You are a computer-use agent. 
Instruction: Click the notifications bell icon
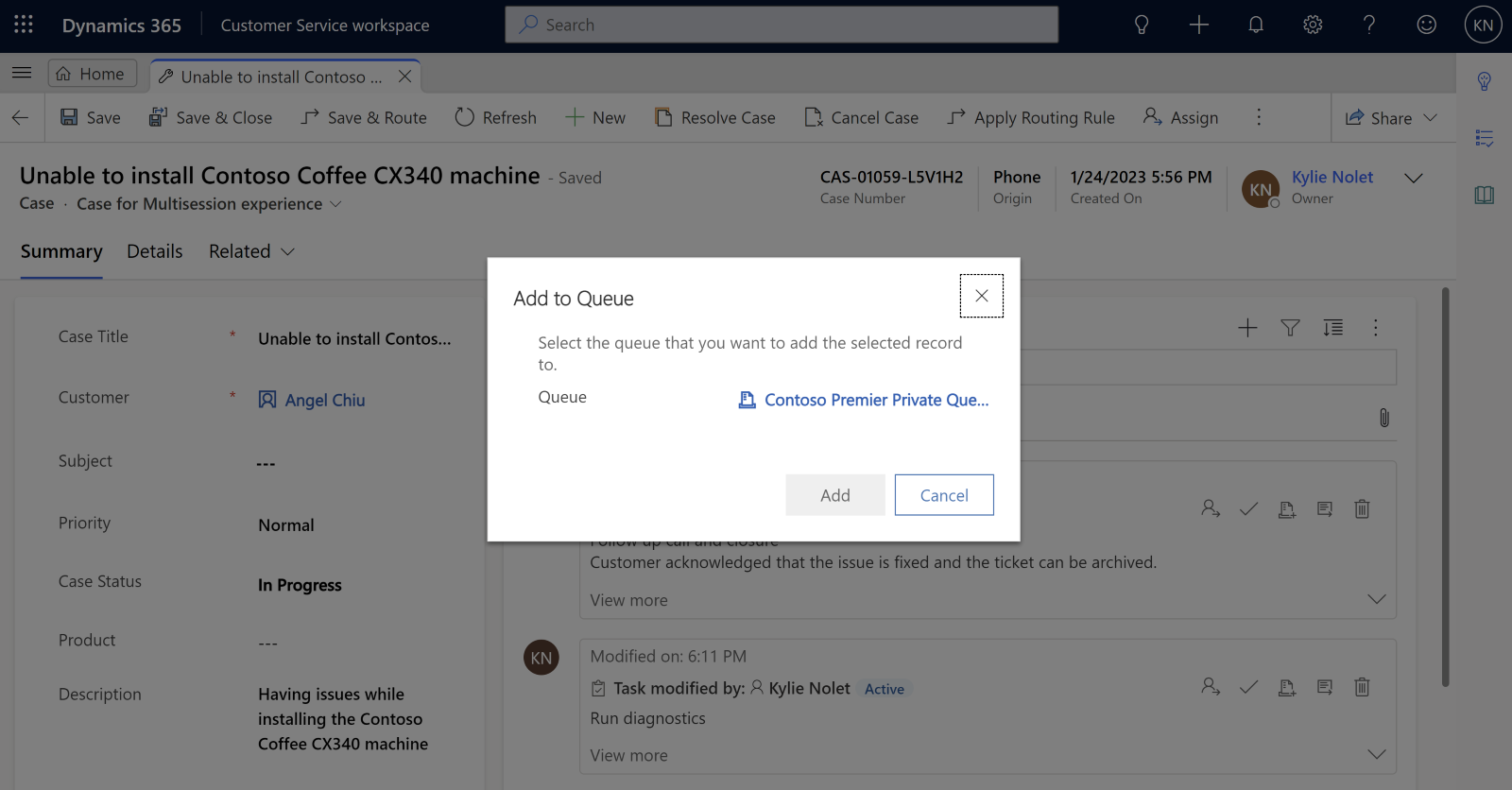(1256, 26)
